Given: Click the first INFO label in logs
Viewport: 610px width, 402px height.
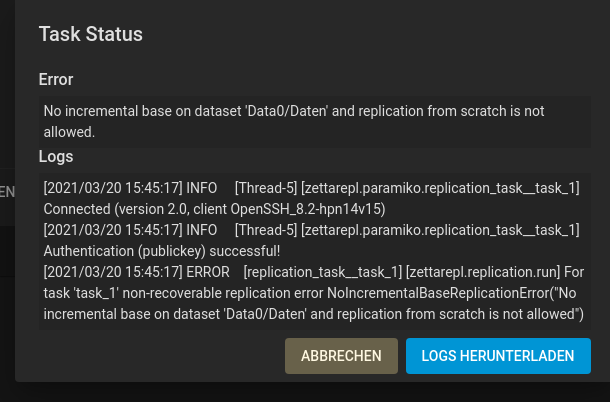Looking at the screenshot, I should click(x=202, y=188).
